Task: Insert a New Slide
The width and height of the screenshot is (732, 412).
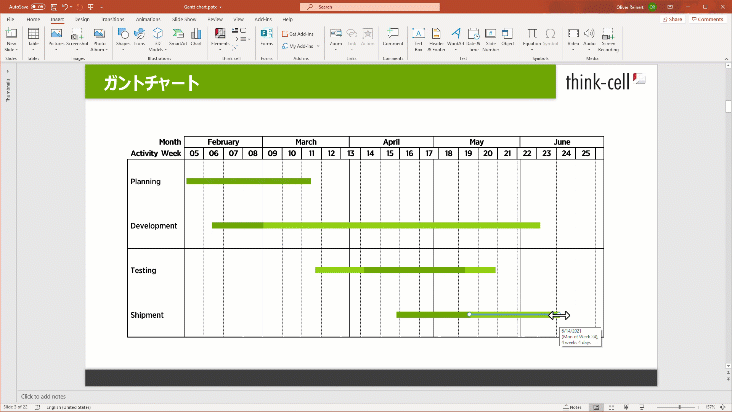Action: point(11,39)
